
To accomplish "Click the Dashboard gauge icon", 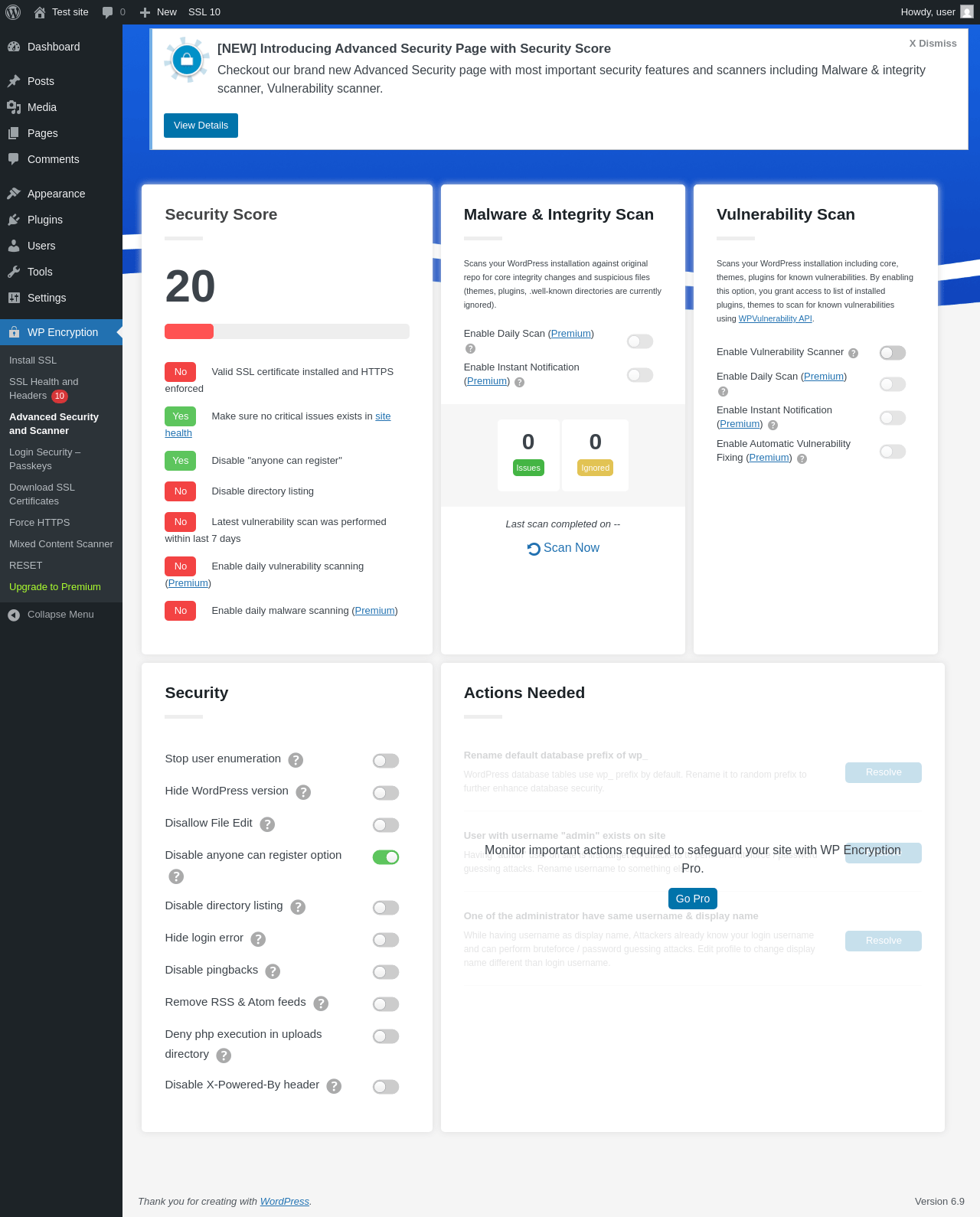I will coord(14,47).
